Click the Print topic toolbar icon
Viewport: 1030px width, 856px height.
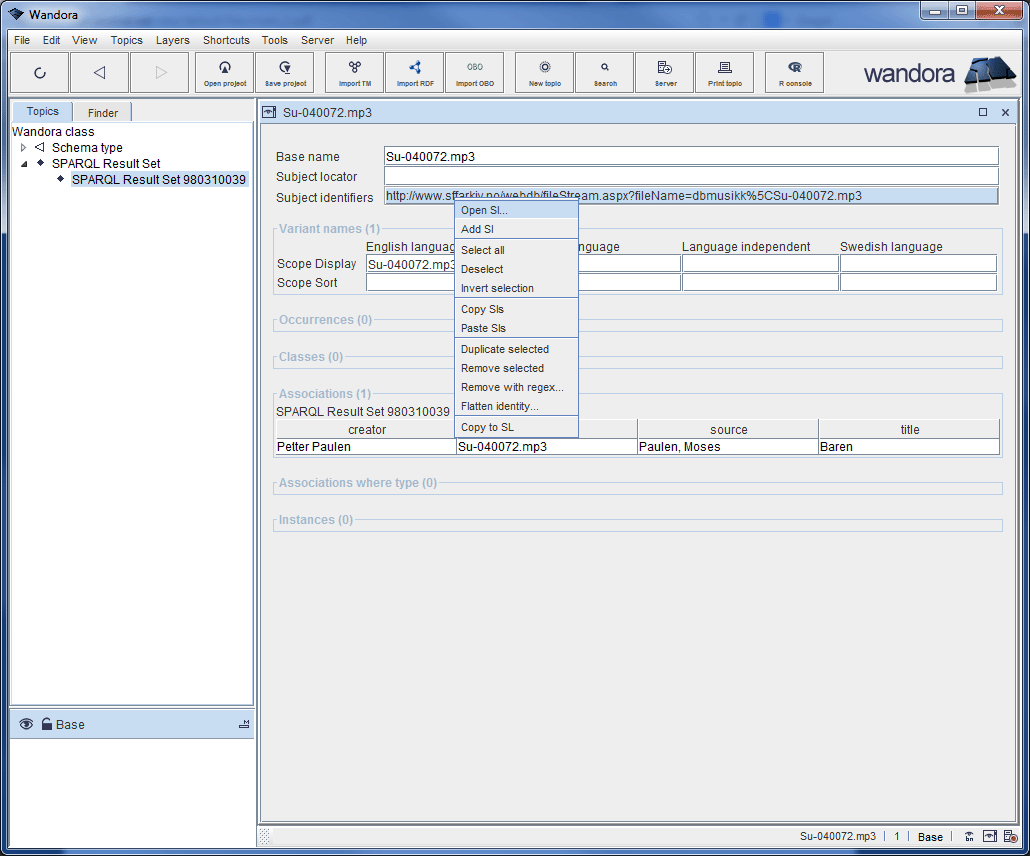tap(724, 72)
